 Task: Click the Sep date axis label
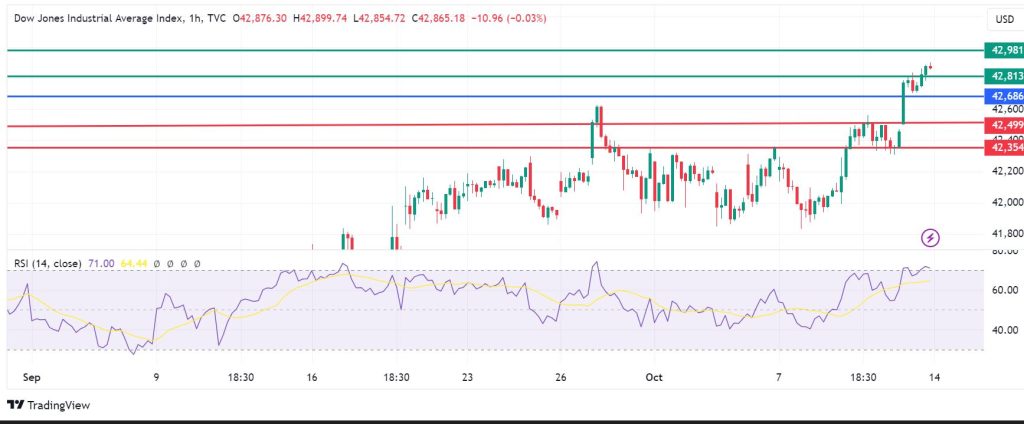click(x=31, y=378)
